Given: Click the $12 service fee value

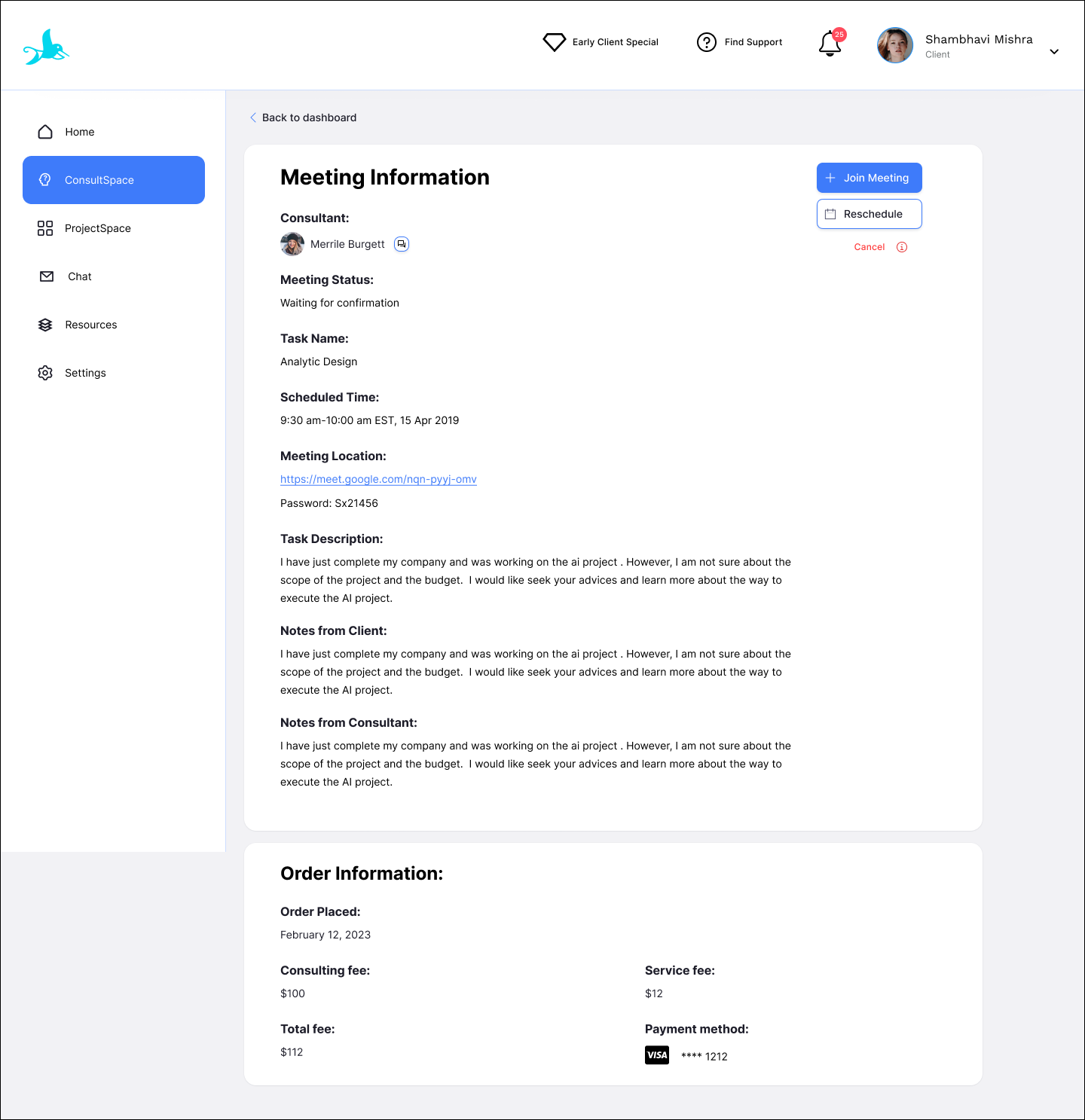Looking at the screenshot, I should pyautogui.click(x=654, y=993).
